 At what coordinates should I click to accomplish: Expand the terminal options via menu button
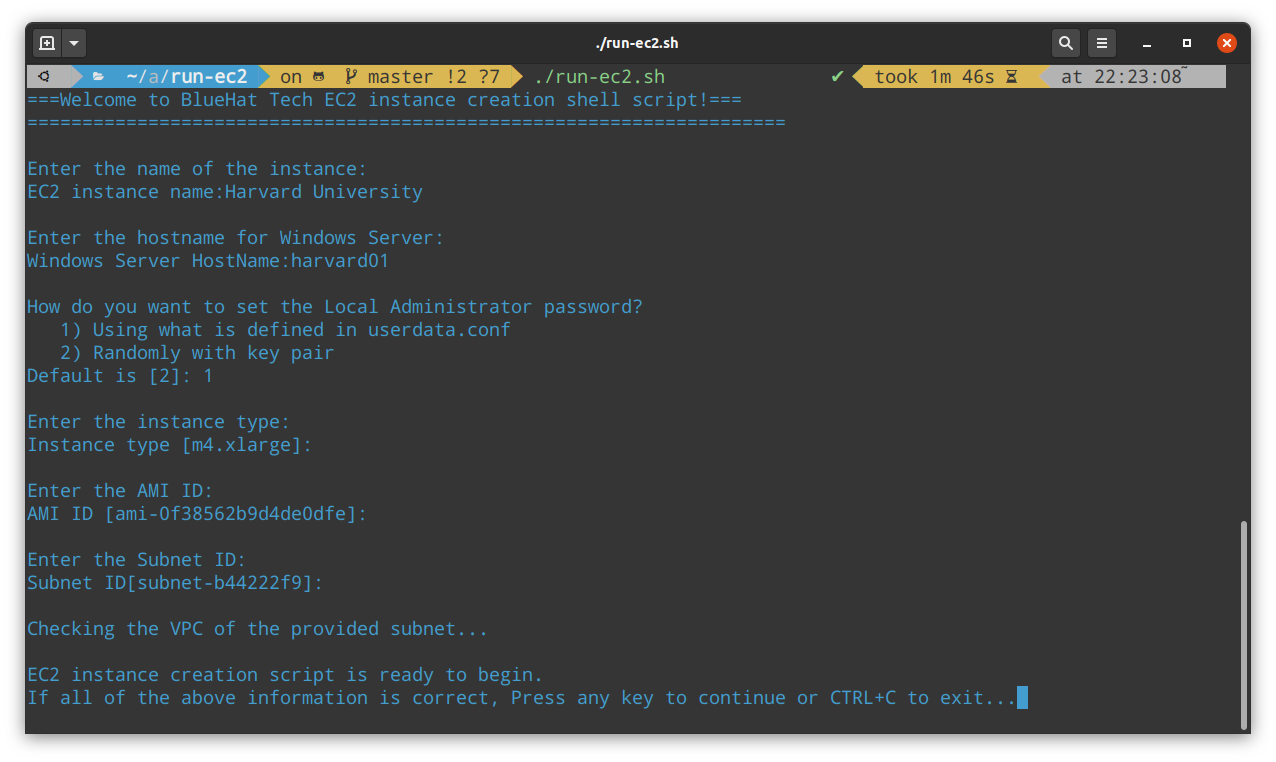click(1101, 43)
